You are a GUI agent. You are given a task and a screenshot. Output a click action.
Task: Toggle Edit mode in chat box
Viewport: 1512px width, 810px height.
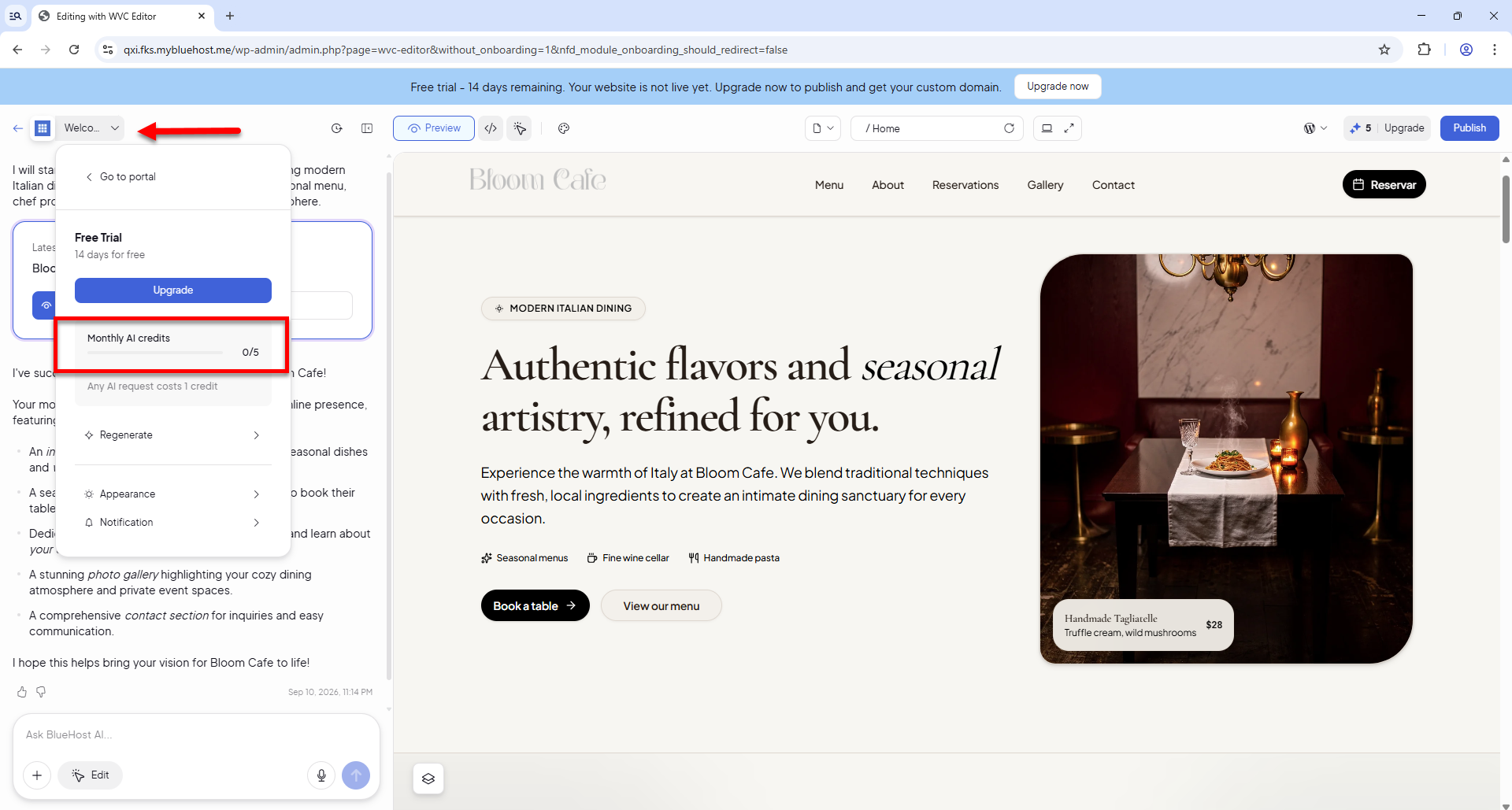pos(91,775)
